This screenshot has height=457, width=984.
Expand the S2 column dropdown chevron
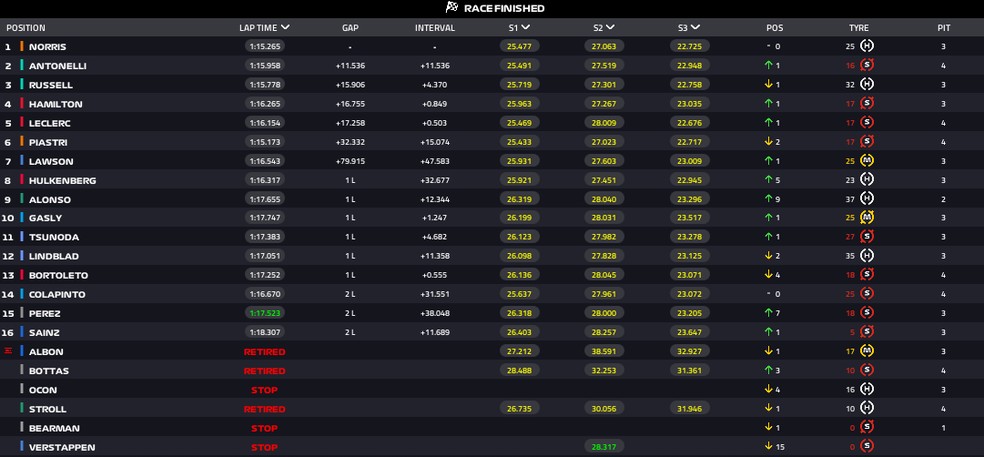611,28
